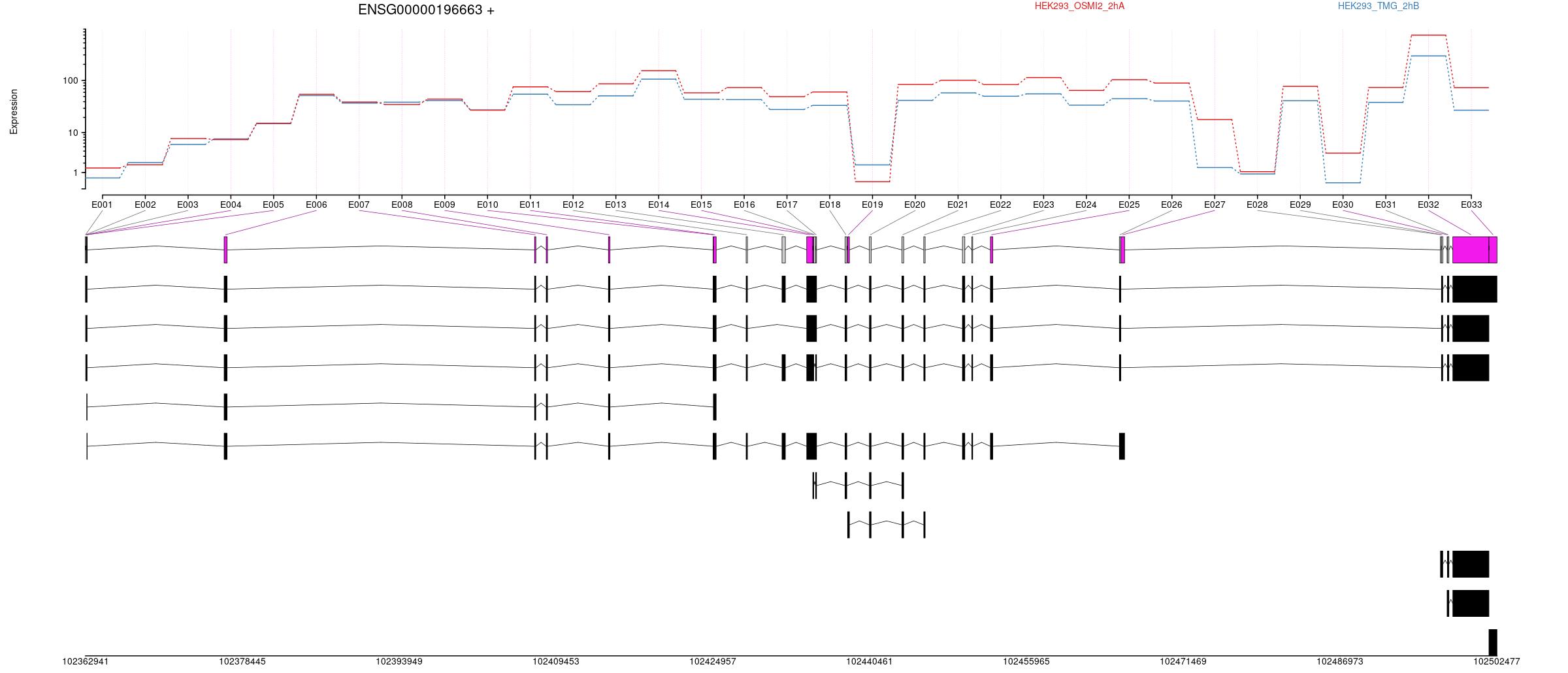Click genomic coordinate 102440461
This screenshot has width=1568, height=673.
pos(870,662)
